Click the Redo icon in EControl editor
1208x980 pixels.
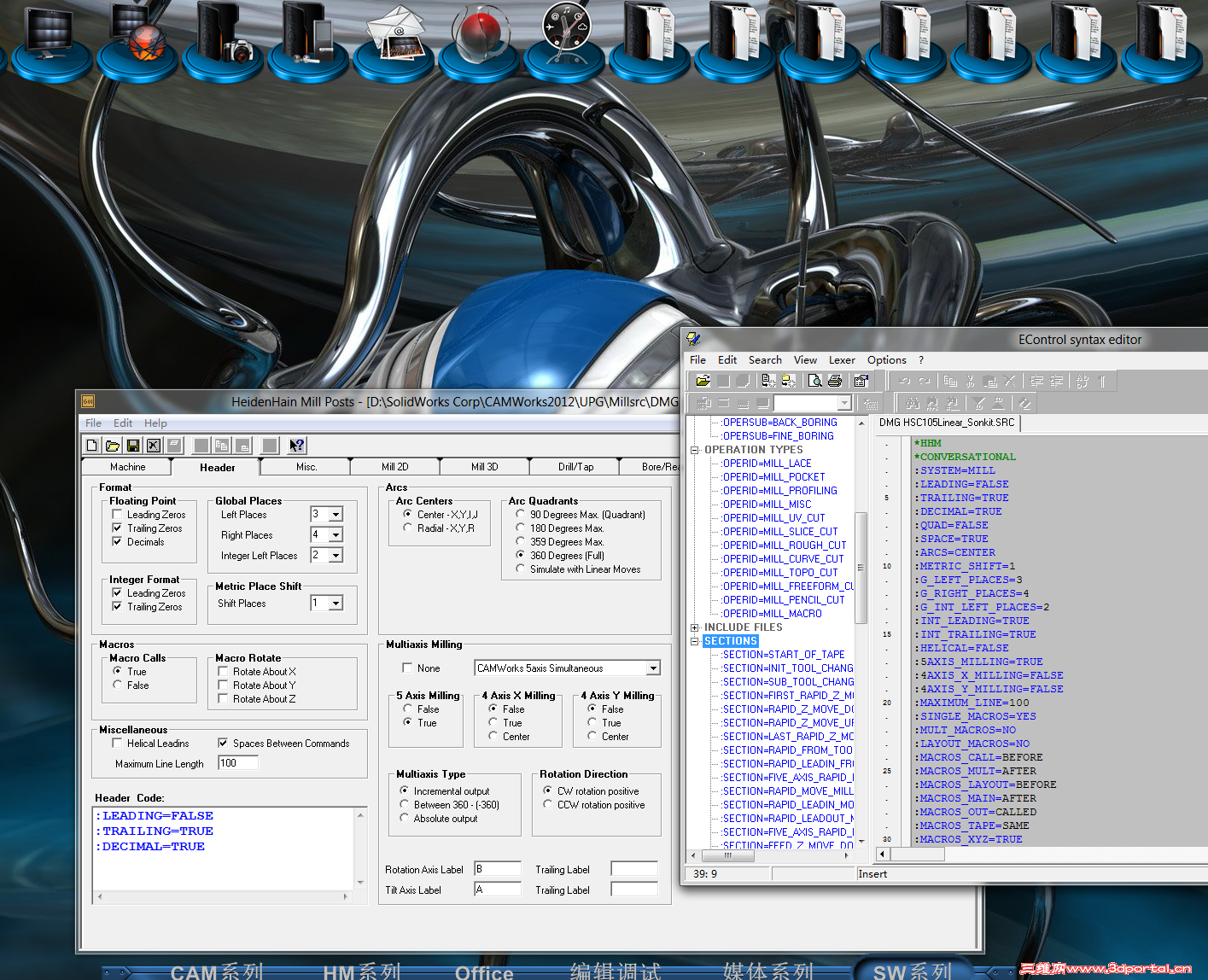pos(924,381)
